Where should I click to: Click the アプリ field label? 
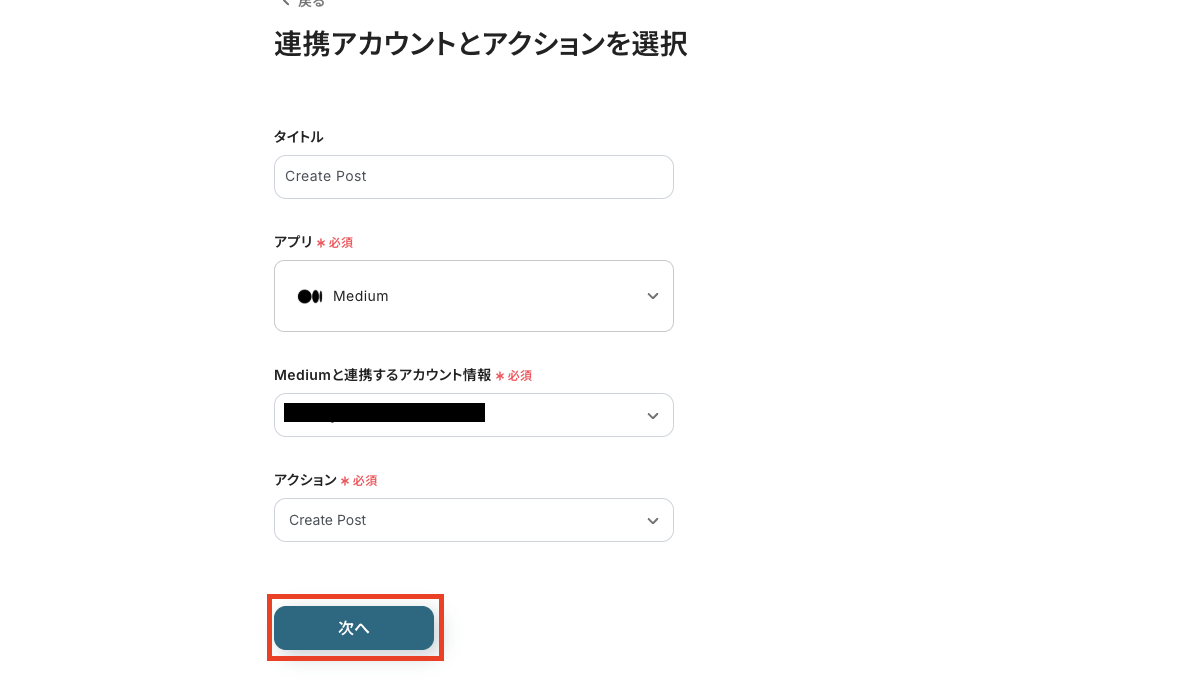point(293,242)
